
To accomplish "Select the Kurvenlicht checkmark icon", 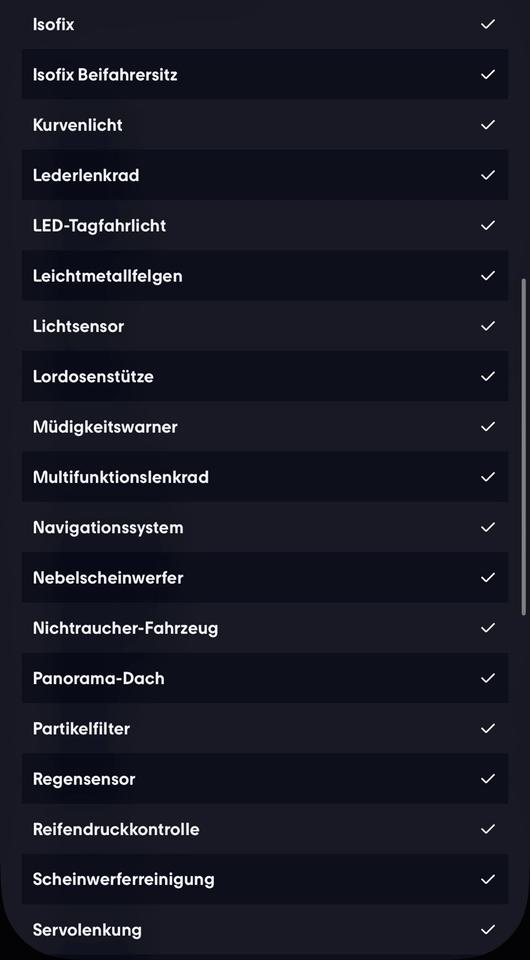I will 488,125.
